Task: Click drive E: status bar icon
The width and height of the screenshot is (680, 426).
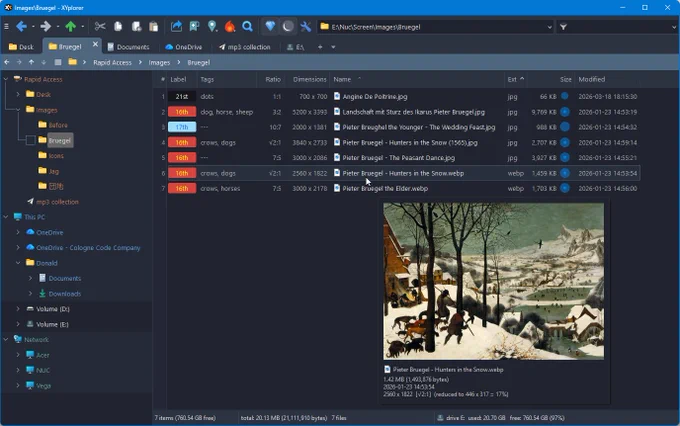Action: point(440,418)
